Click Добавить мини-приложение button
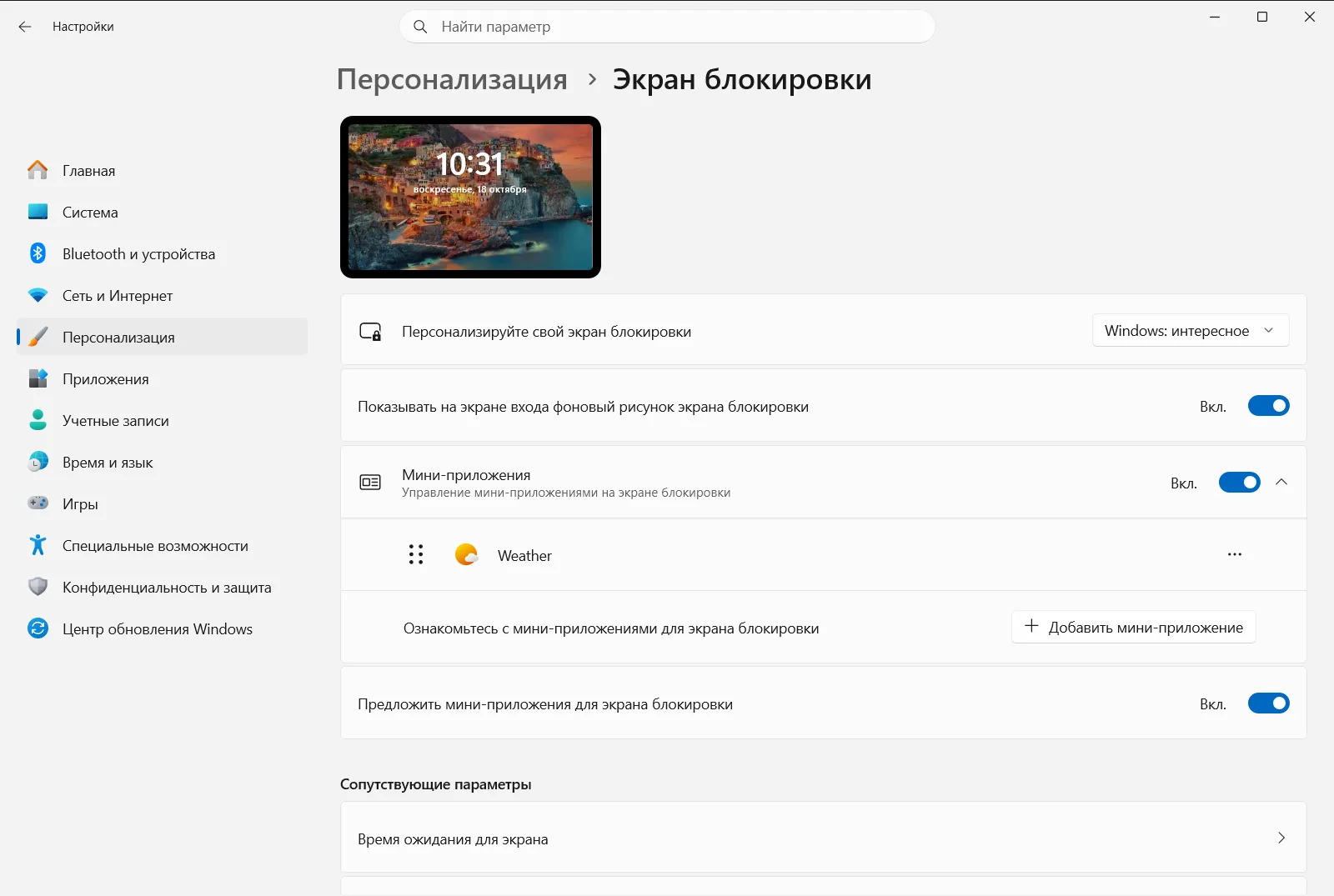The height and width of the screenshot is (896, 1334). pos(1133,628)
